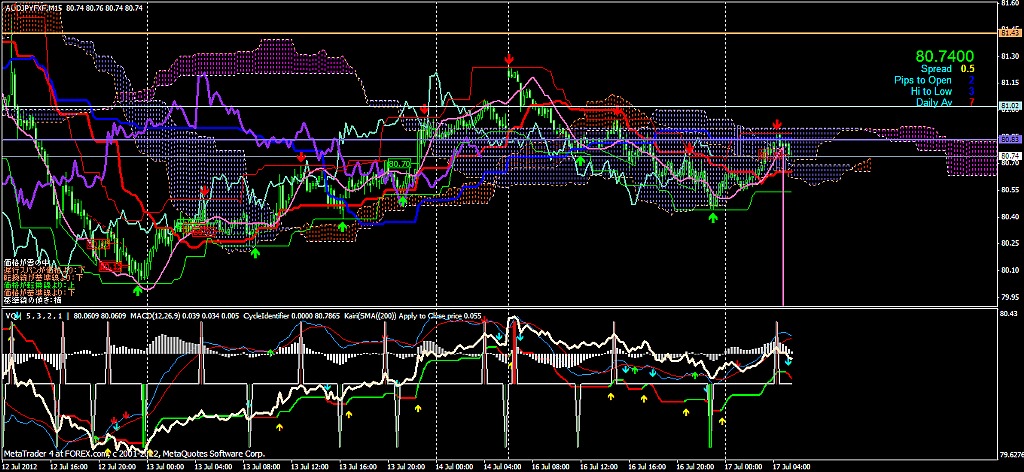Click the AUDJPY M15 chart title
Viewport: 1024px width, 472px height.
pos(35,8)
